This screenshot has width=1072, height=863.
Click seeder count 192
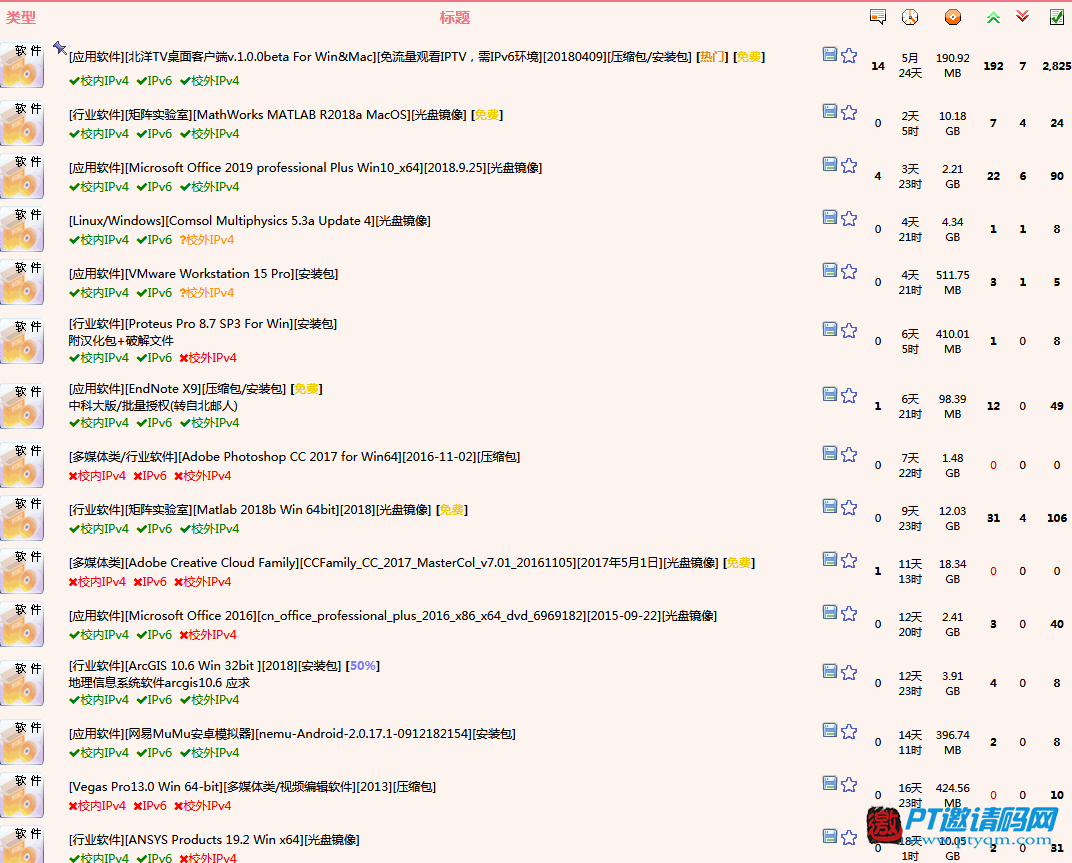993,66
